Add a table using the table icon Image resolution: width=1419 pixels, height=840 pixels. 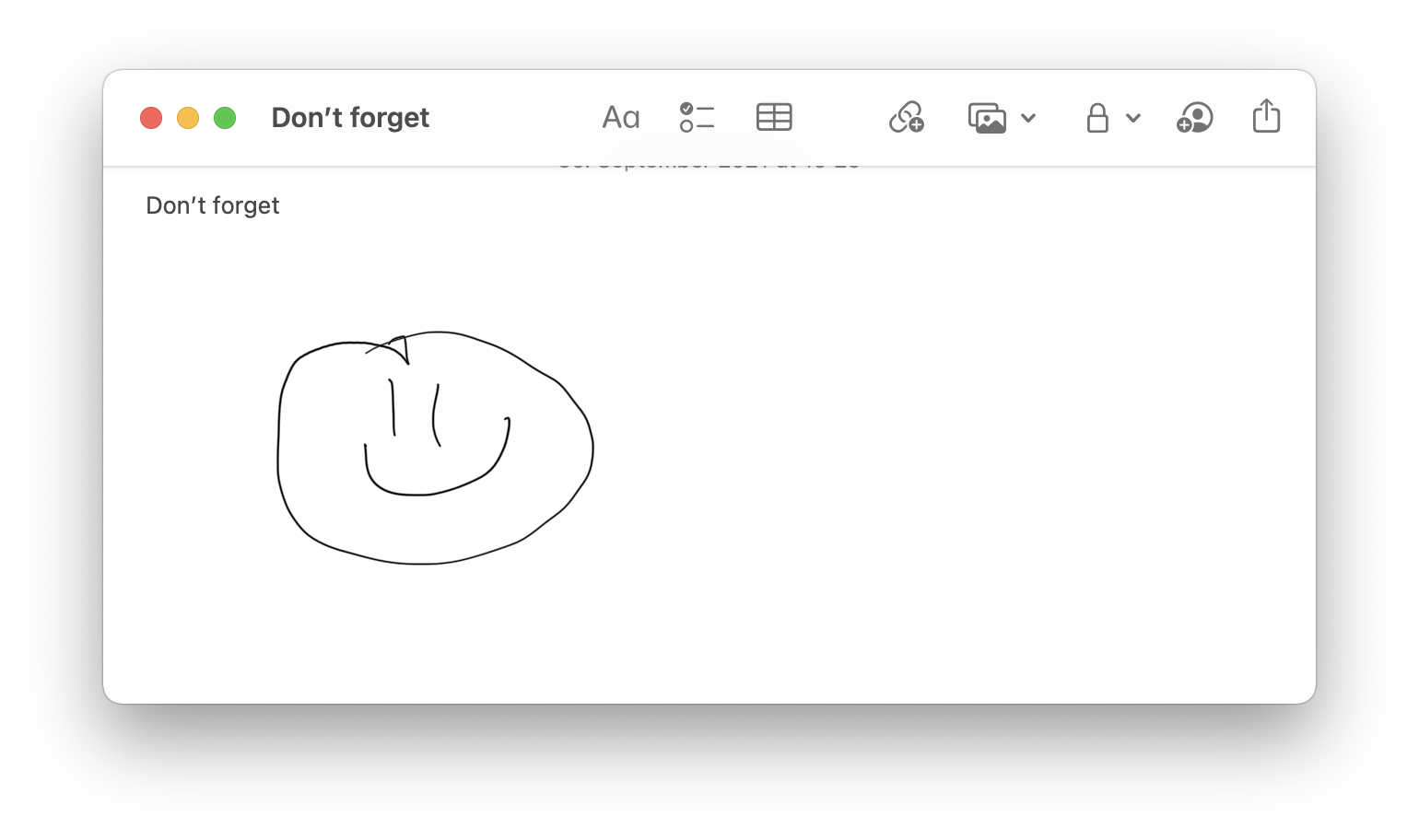[774, 117]
